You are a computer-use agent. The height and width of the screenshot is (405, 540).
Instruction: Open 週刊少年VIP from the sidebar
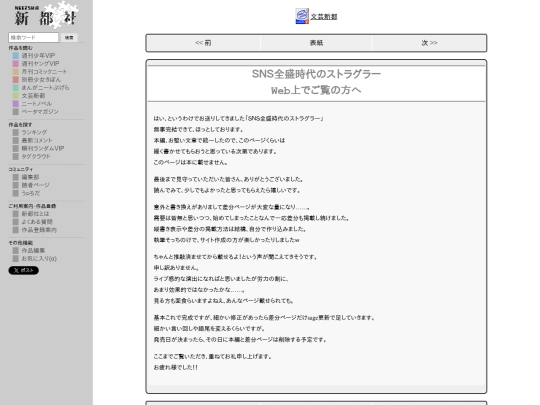point(38,55)
